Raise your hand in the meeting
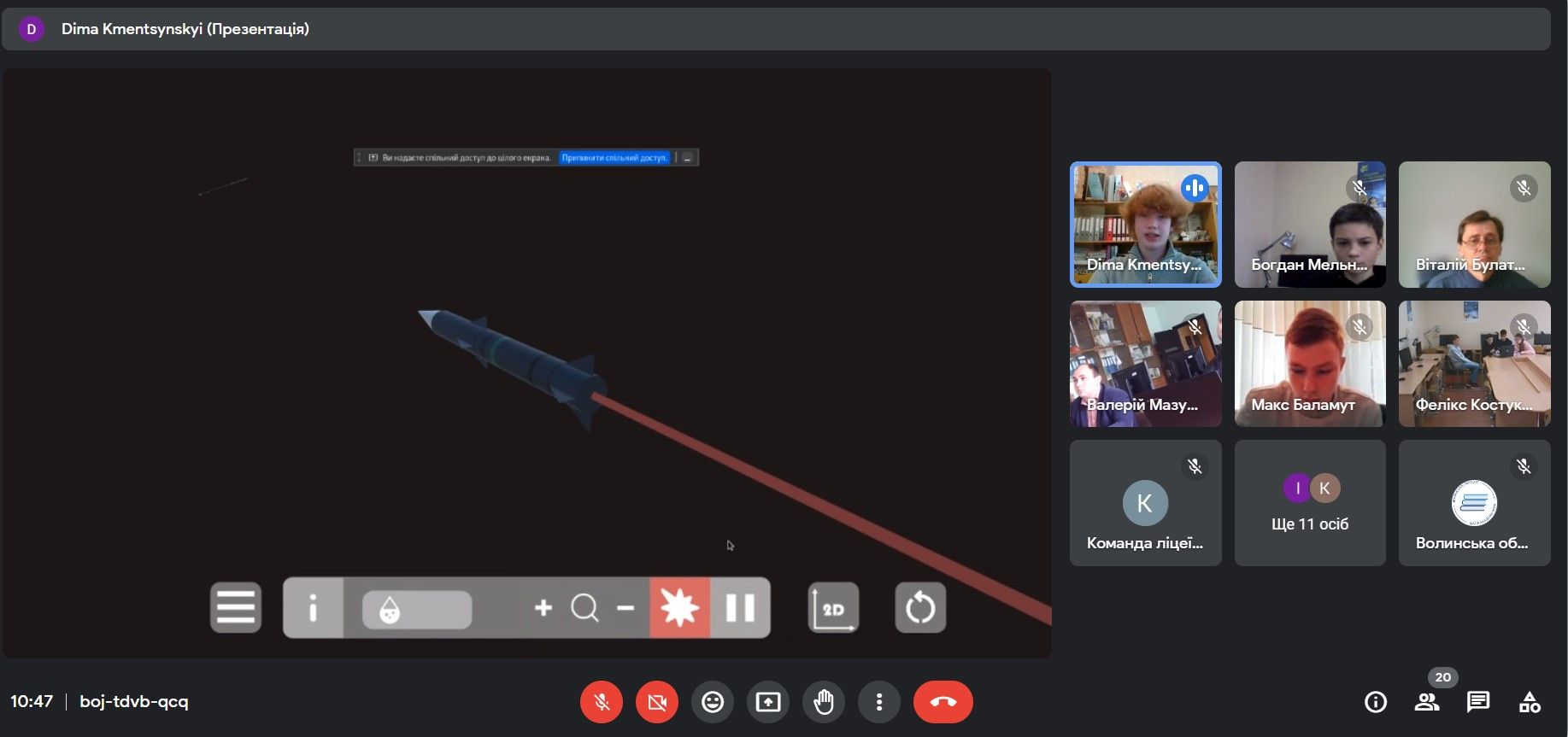 (824, 702)
